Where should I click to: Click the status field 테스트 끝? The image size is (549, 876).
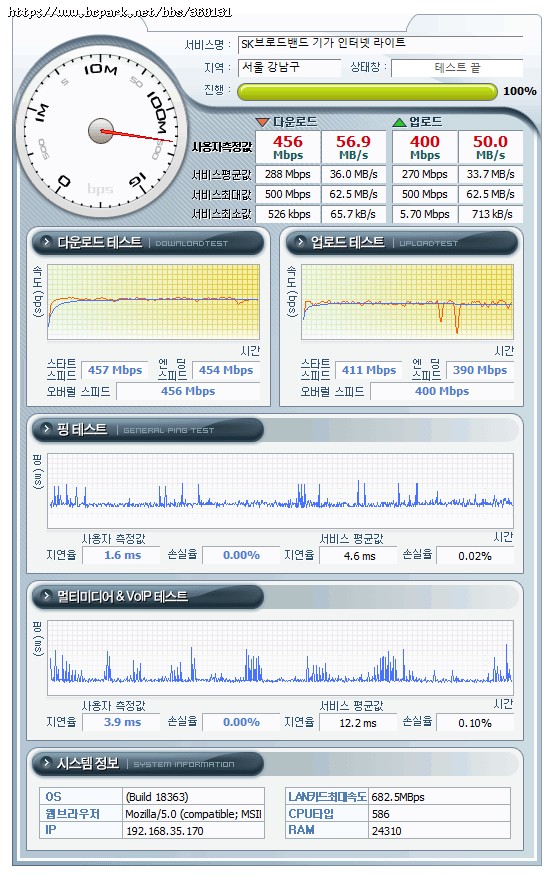tap(457, 68)
